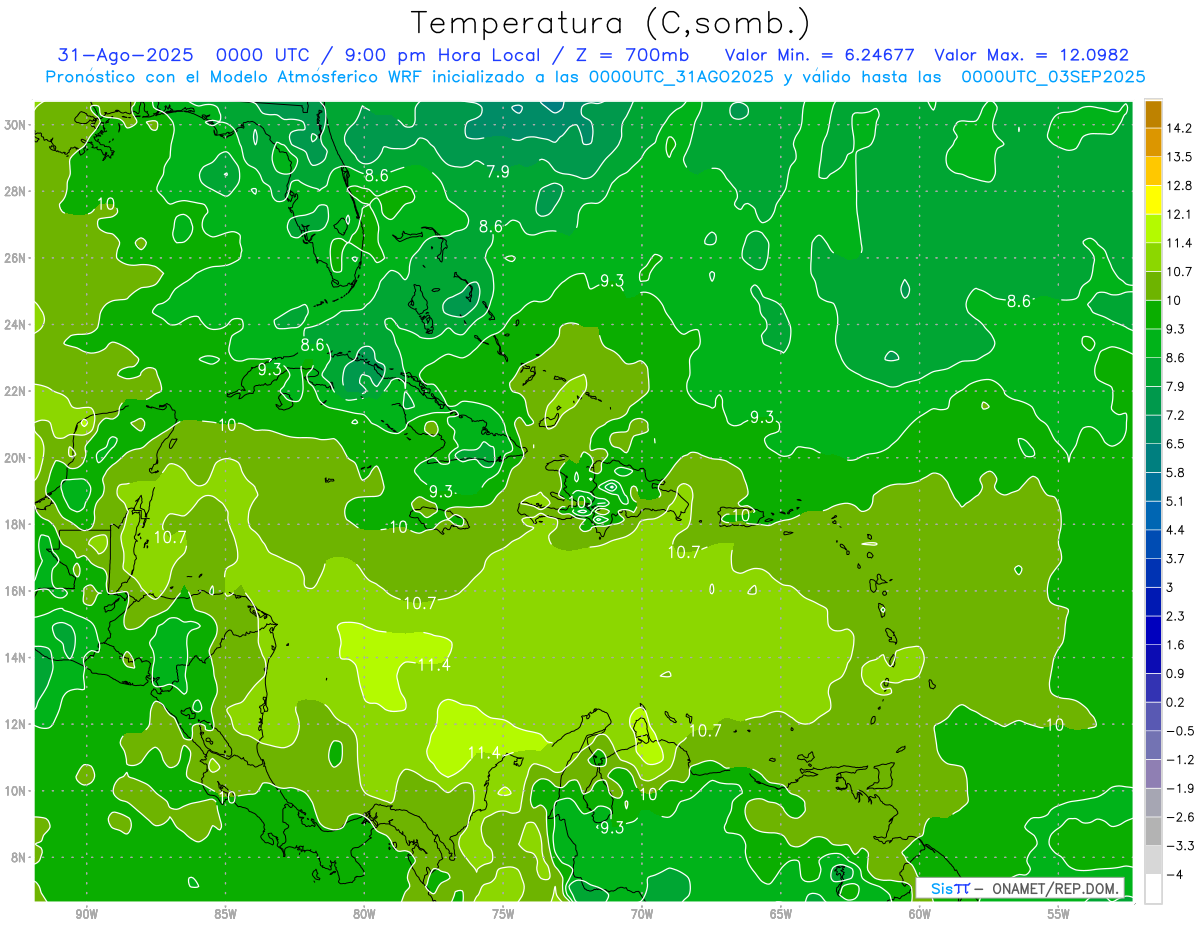Screen dimensions: 1200x927
Task: Click the '22N' latitude axis label
Action: [16, 391]
